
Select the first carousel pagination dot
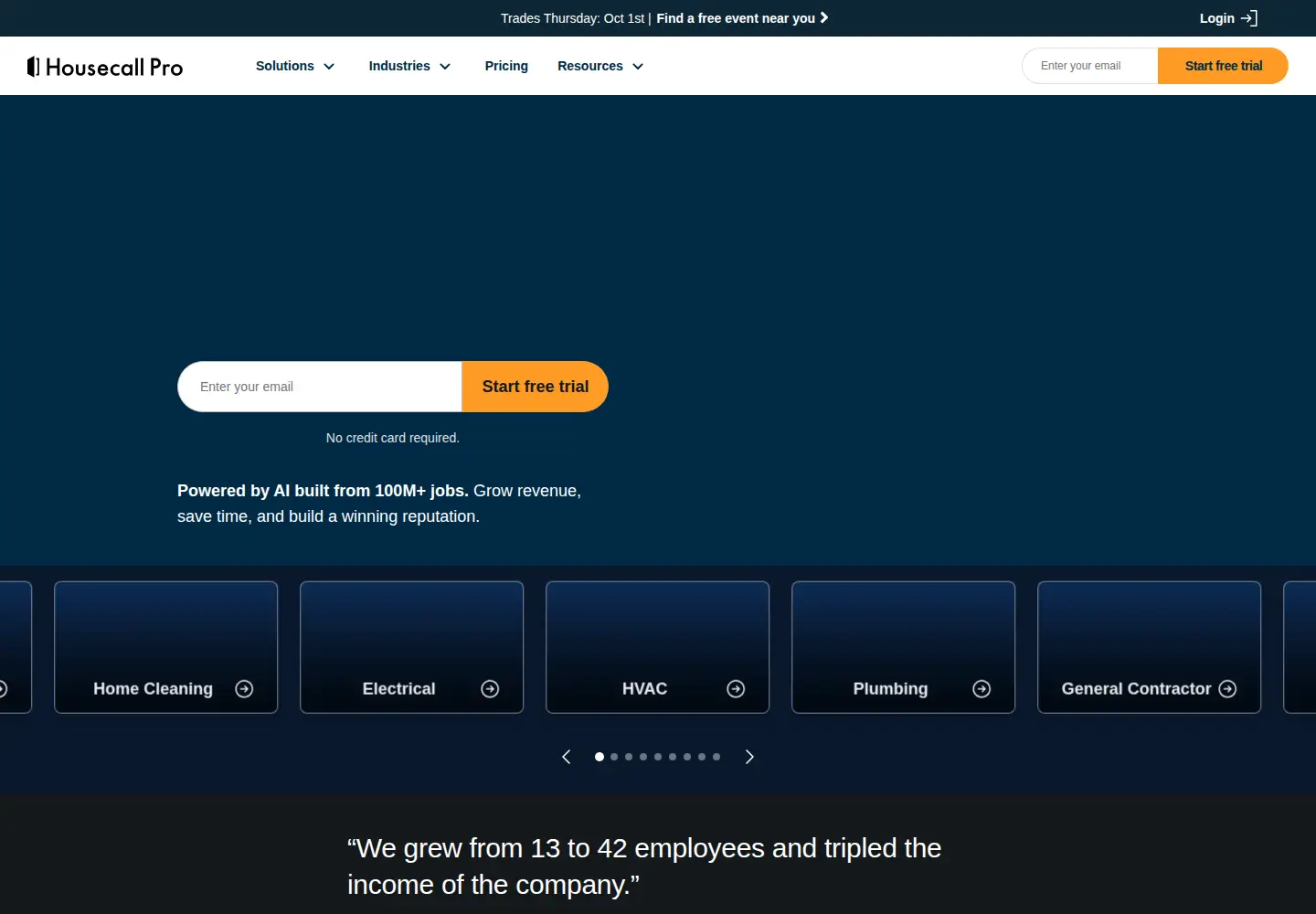[x=600, y=757]
